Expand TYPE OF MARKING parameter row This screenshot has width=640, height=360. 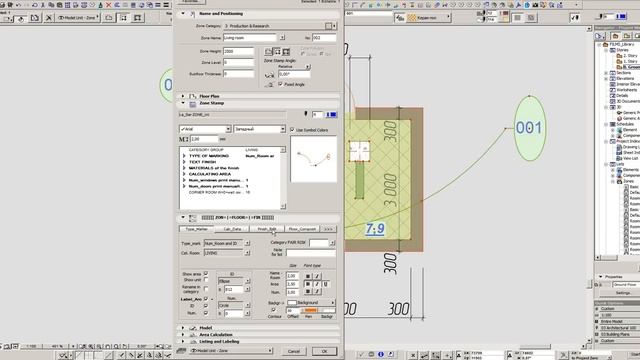(184, 156)
